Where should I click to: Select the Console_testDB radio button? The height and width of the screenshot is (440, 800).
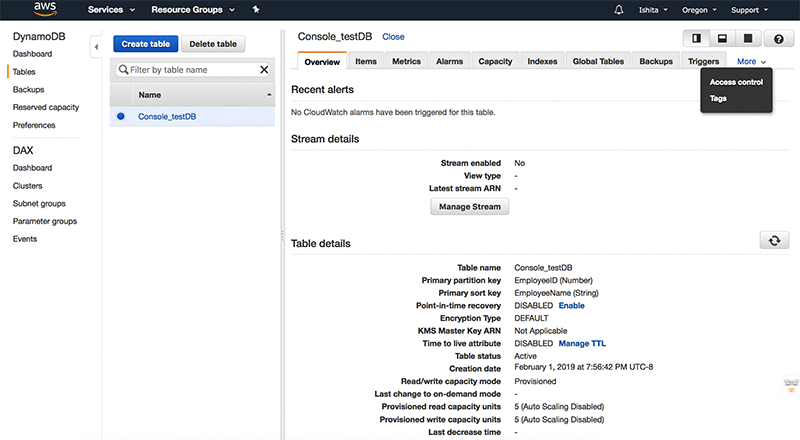(121, 116)
